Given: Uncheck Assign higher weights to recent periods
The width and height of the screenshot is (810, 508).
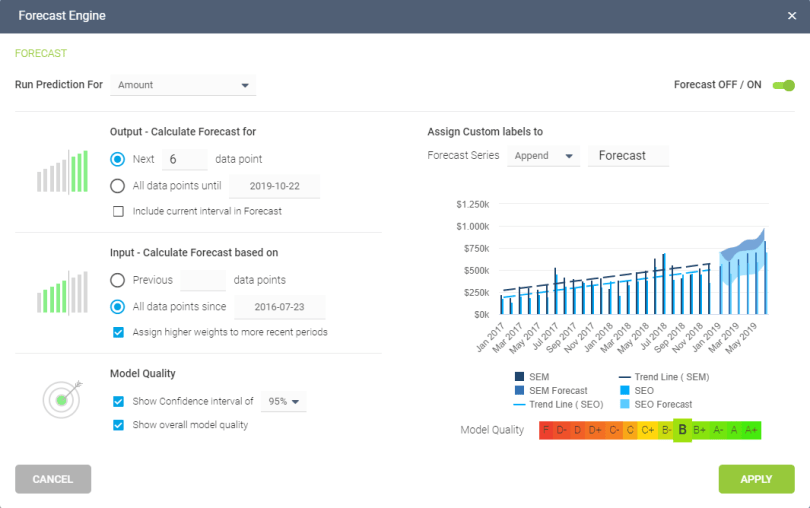Looking at the screenshot, I should (x=118, y=332).
